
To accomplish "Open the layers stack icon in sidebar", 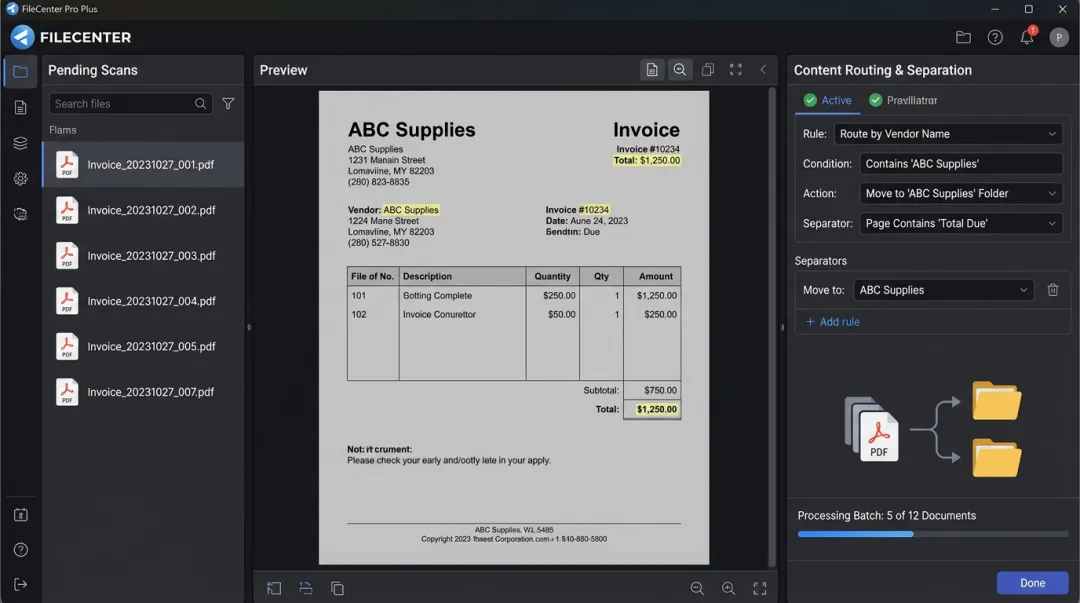I will [20, 143].
